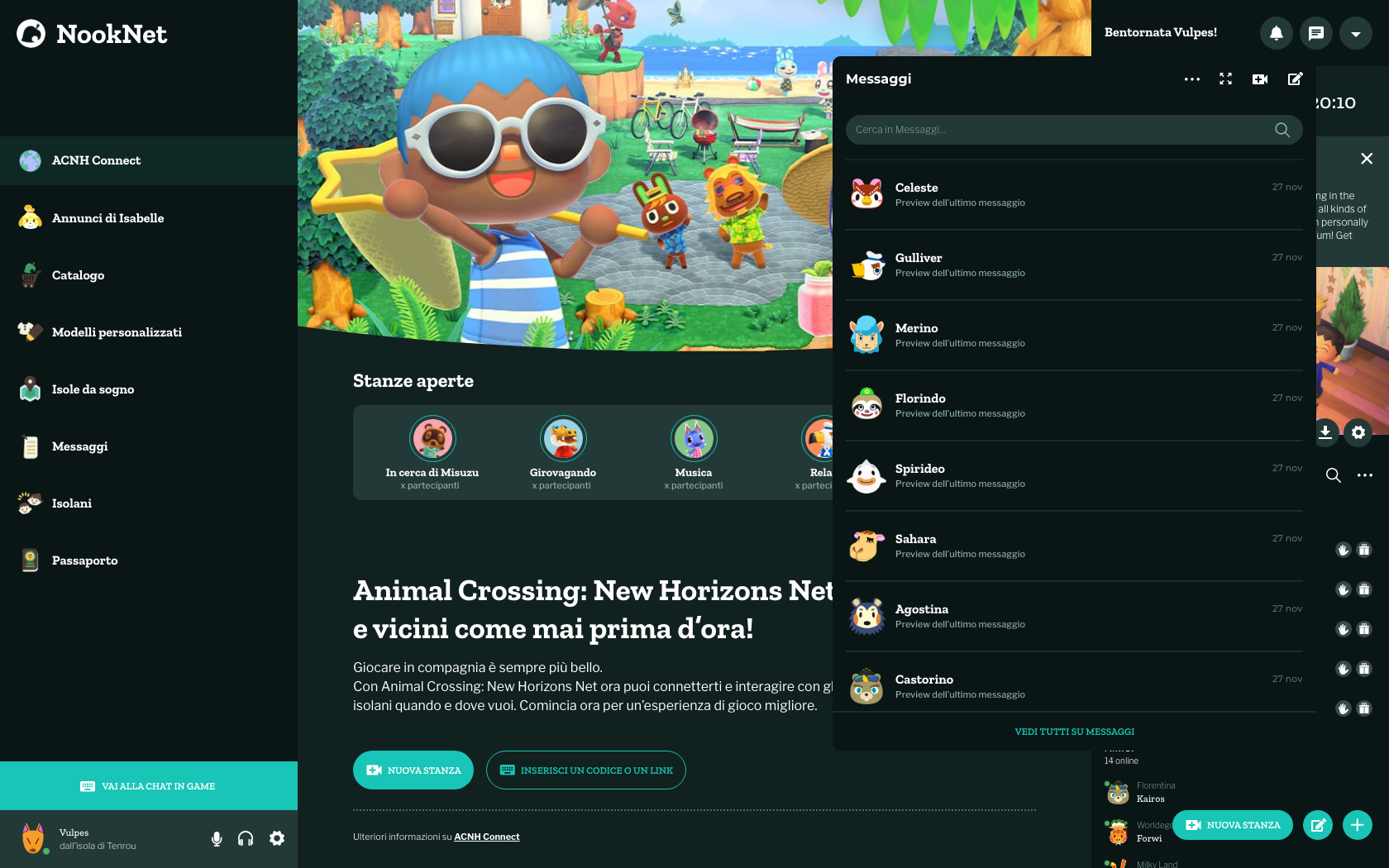The height and width of the screenshot is (868, 1389).
Task: Open Isolani in the sidebar
Action: [149, 503]
